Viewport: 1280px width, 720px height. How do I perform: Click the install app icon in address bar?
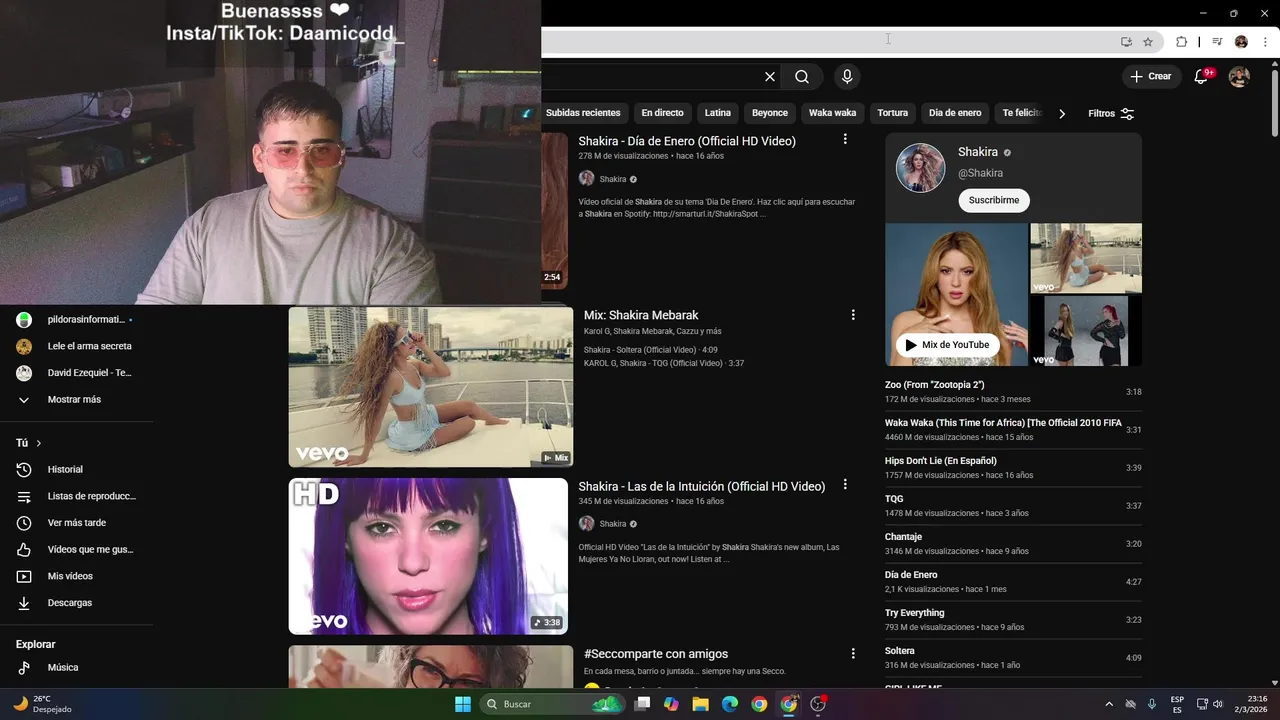1126,42
